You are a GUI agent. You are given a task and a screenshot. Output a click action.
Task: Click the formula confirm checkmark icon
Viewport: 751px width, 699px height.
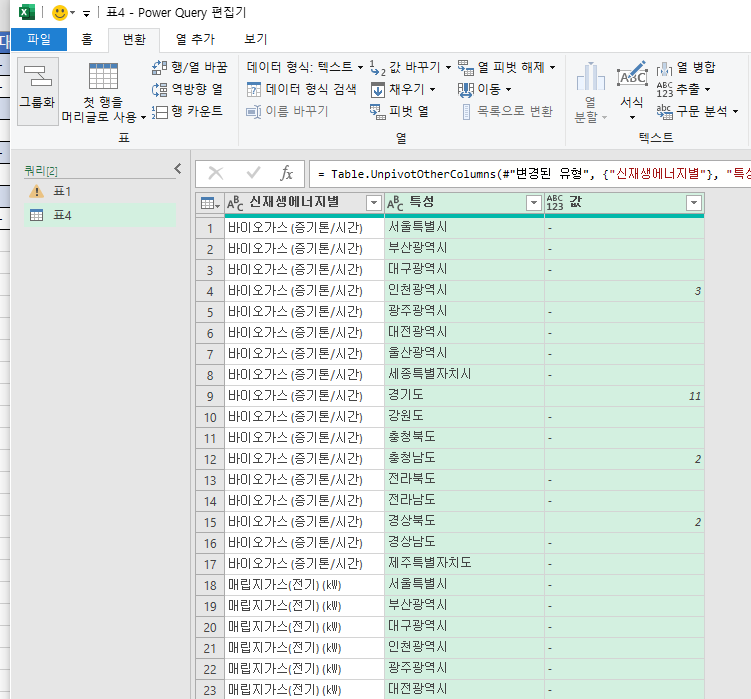tap(253, 173)
